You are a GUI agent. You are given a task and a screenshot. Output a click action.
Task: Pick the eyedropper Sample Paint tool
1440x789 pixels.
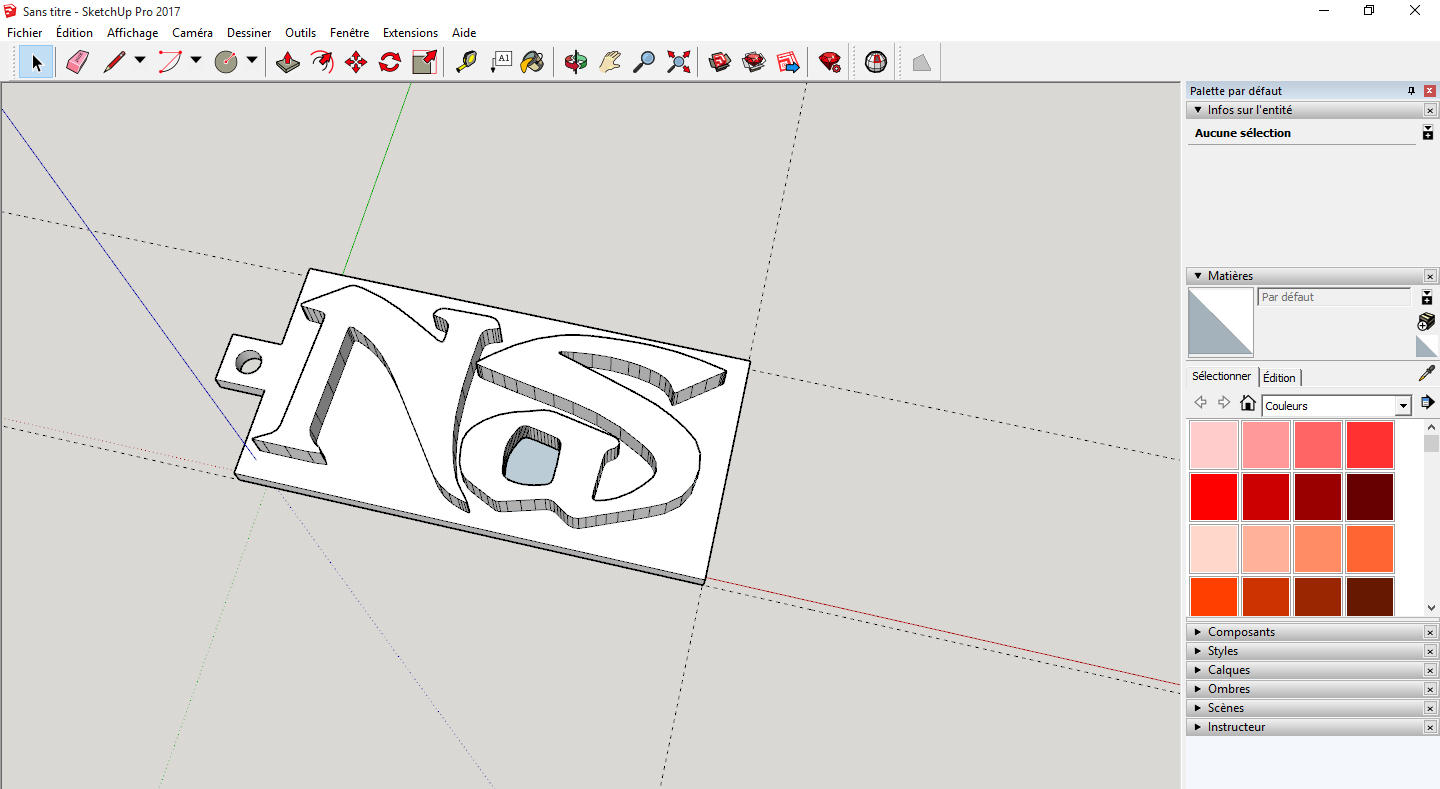[1427, 374]
